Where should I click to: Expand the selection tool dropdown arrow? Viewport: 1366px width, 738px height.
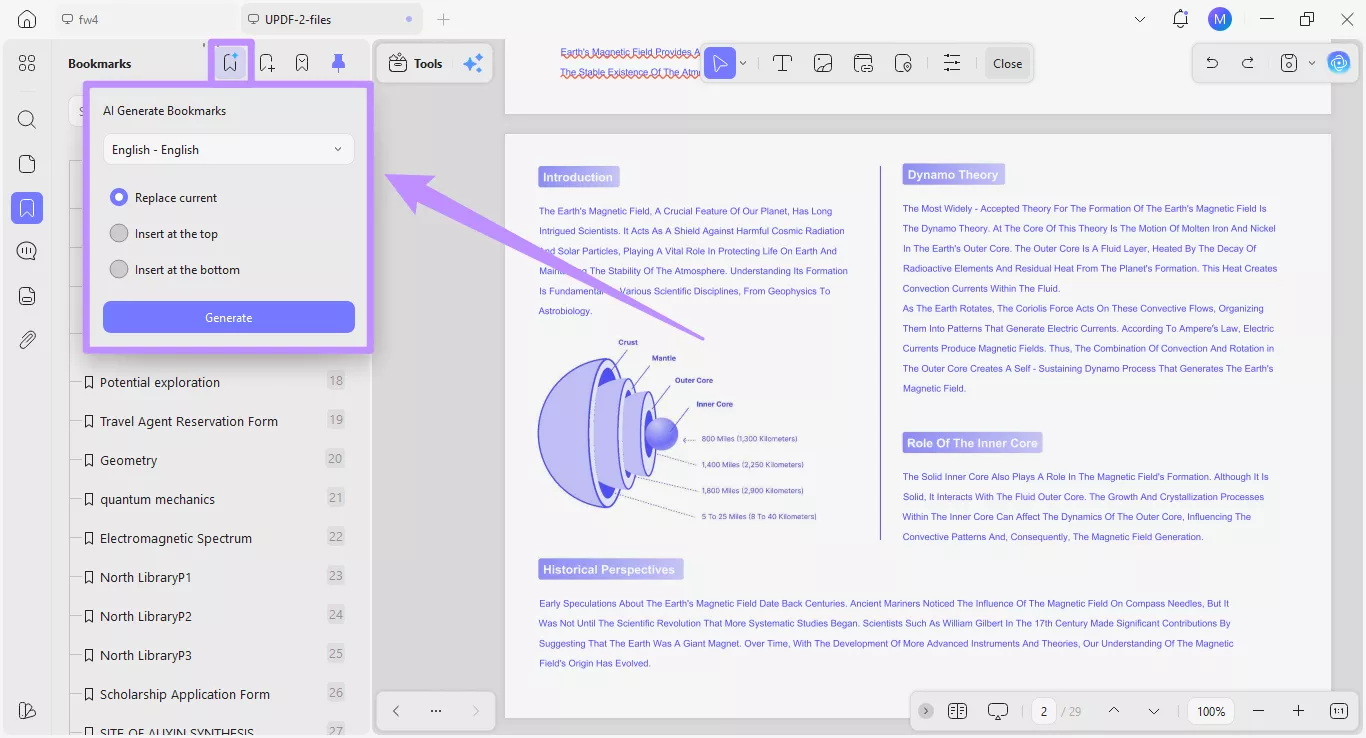pyautogui.click(x=742, y=63)
